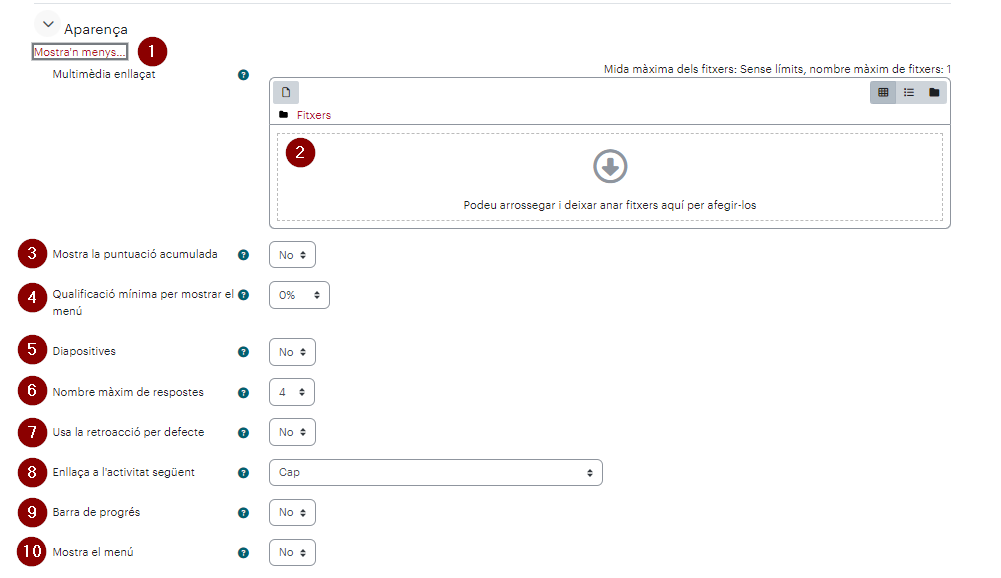Click the add file icon in file picker
Image resolution: width=1001 pixels, height=578 pixels.
[286, 92]
